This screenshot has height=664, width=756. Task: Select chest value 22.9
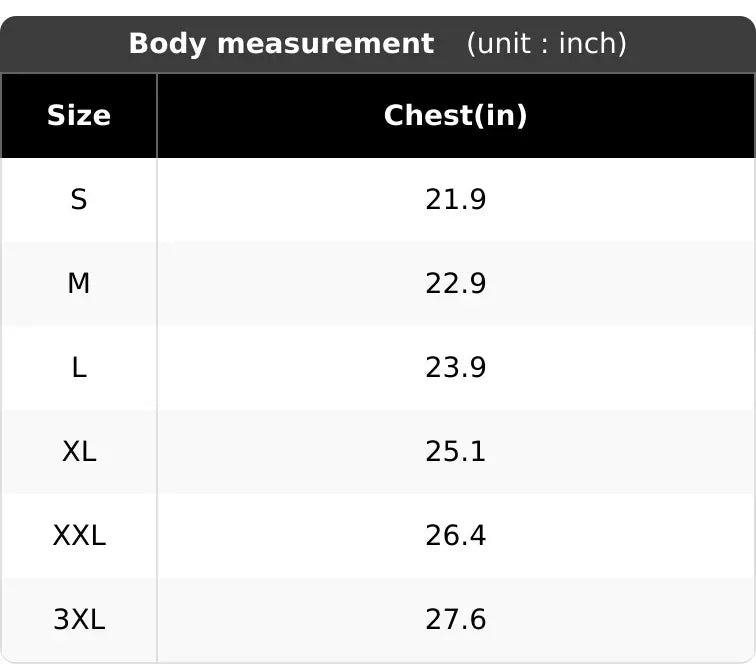[x=456, y=284]
